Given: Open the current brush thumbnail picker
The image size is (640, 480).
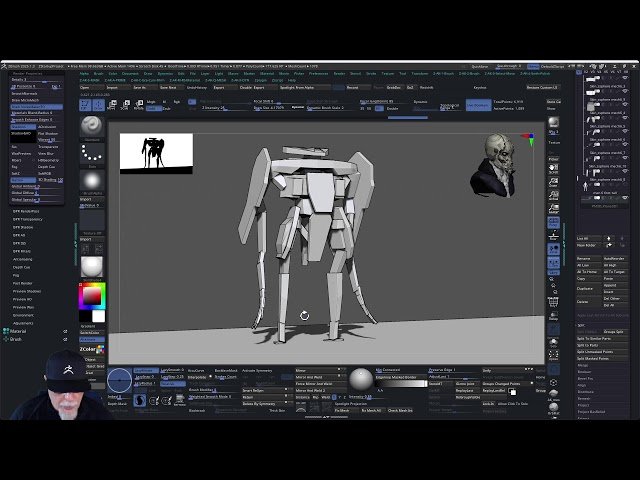Looking at the screenshot, I should [x=92, y=127].
